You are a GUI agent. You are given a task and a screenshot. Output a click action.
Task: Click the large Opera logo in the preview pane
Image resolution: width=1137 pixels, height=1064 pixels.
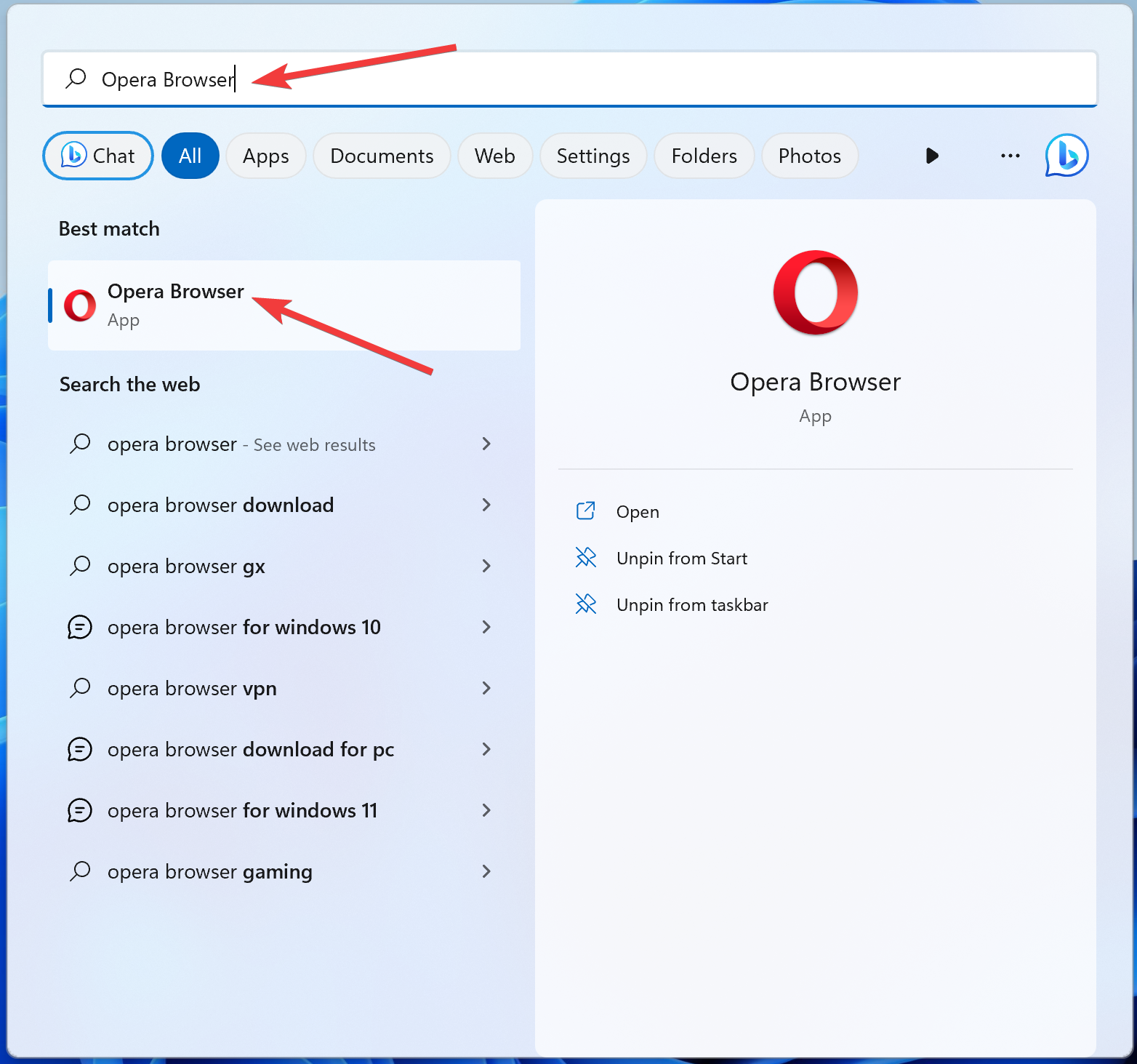(815, 294)
